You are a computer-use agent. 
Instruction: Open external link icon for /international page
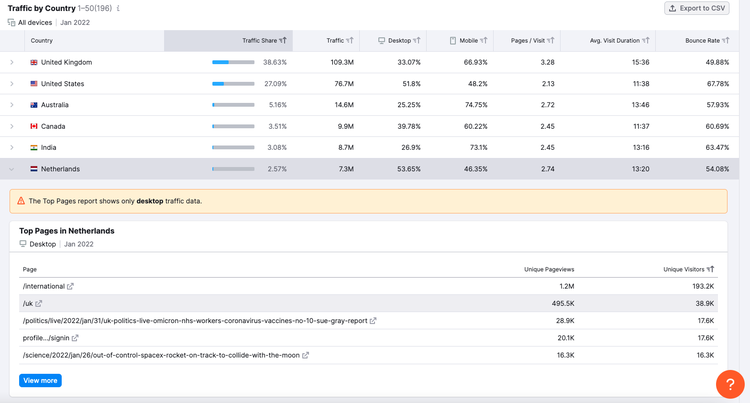pos(70,286)
